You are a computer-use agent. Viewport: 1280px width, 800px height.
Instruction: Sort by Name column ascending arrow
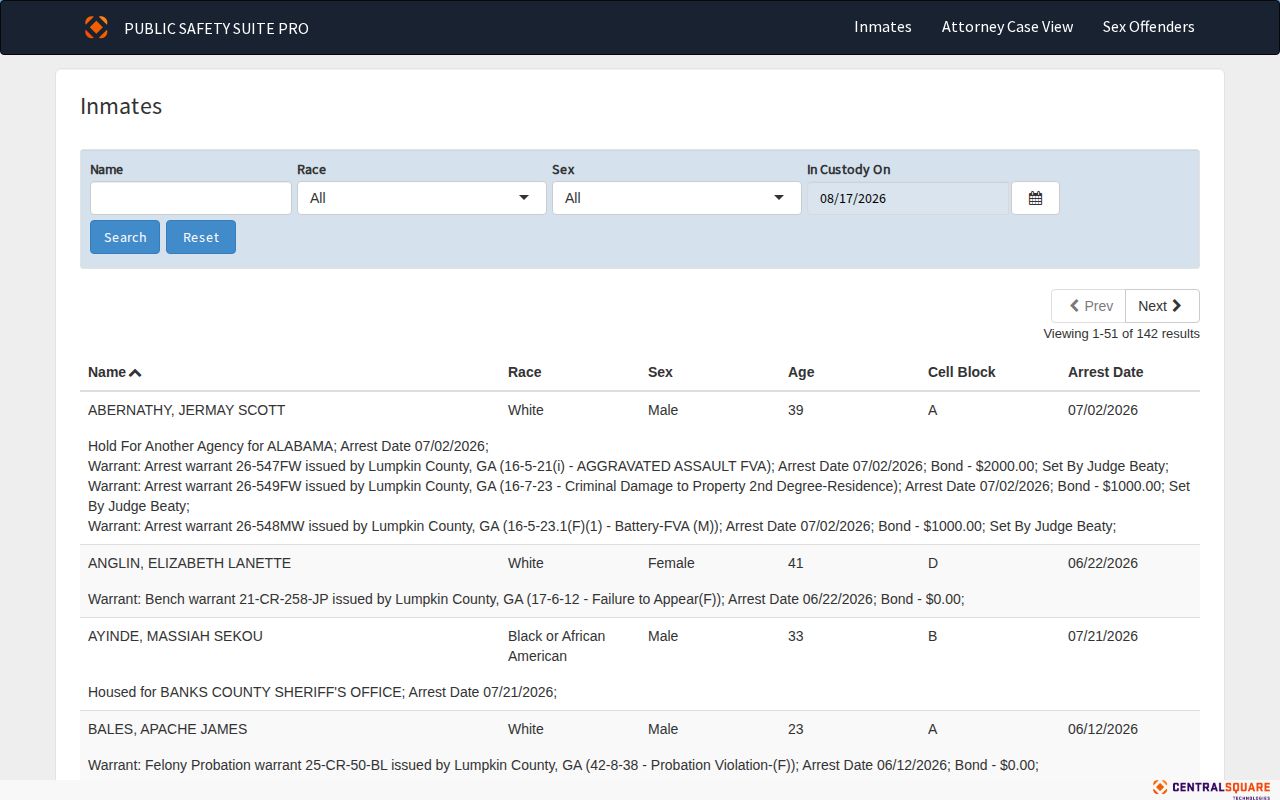click(135, 373)
